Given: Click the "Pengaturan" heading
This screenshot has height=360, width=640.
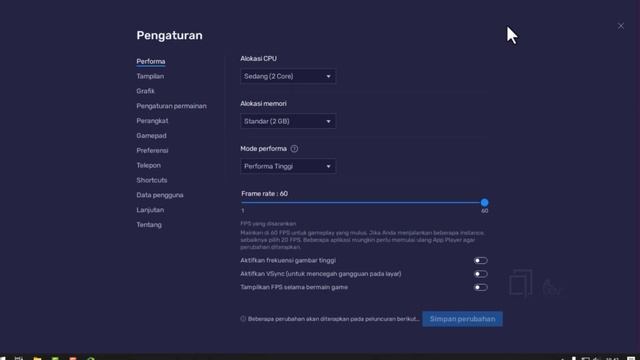Looking at the screenshot, I should 169,36.
